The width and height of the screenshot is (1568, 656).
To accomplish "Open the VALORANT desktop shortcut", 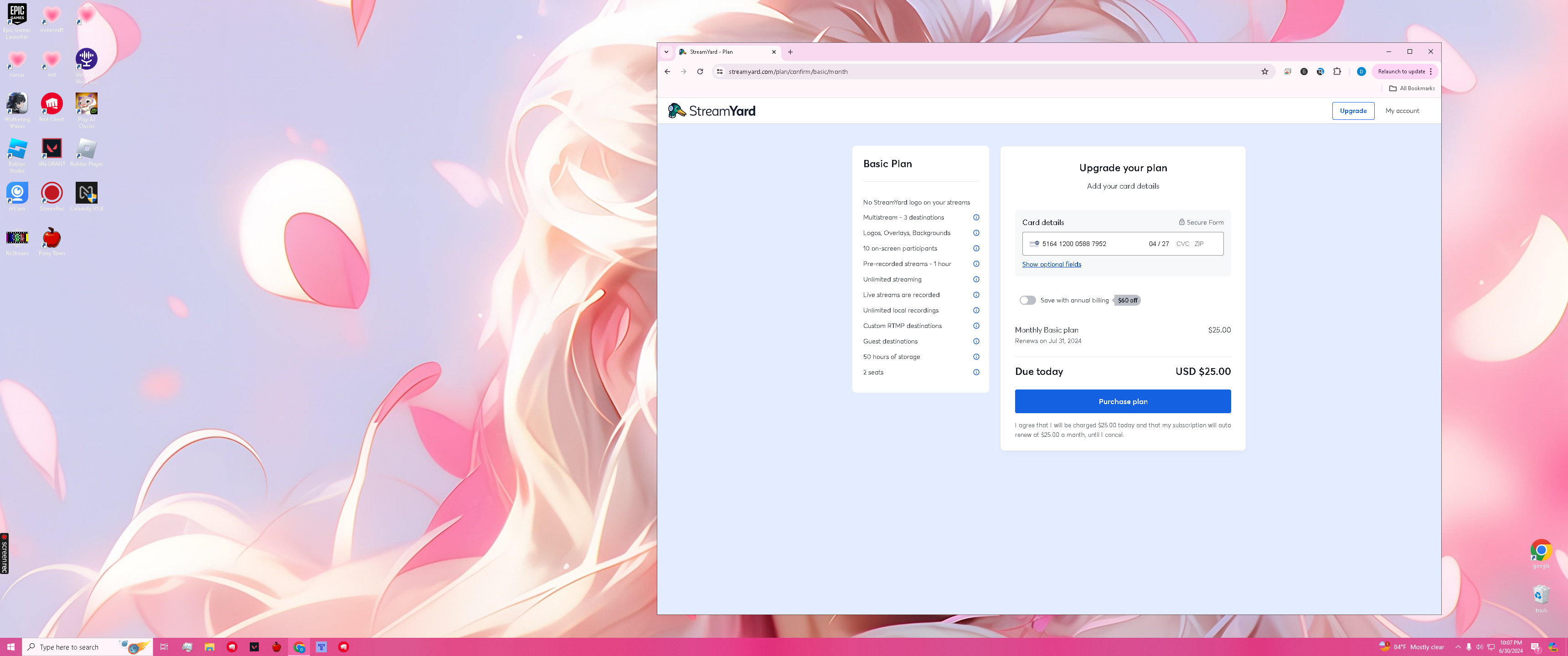I will pos(52,152).
